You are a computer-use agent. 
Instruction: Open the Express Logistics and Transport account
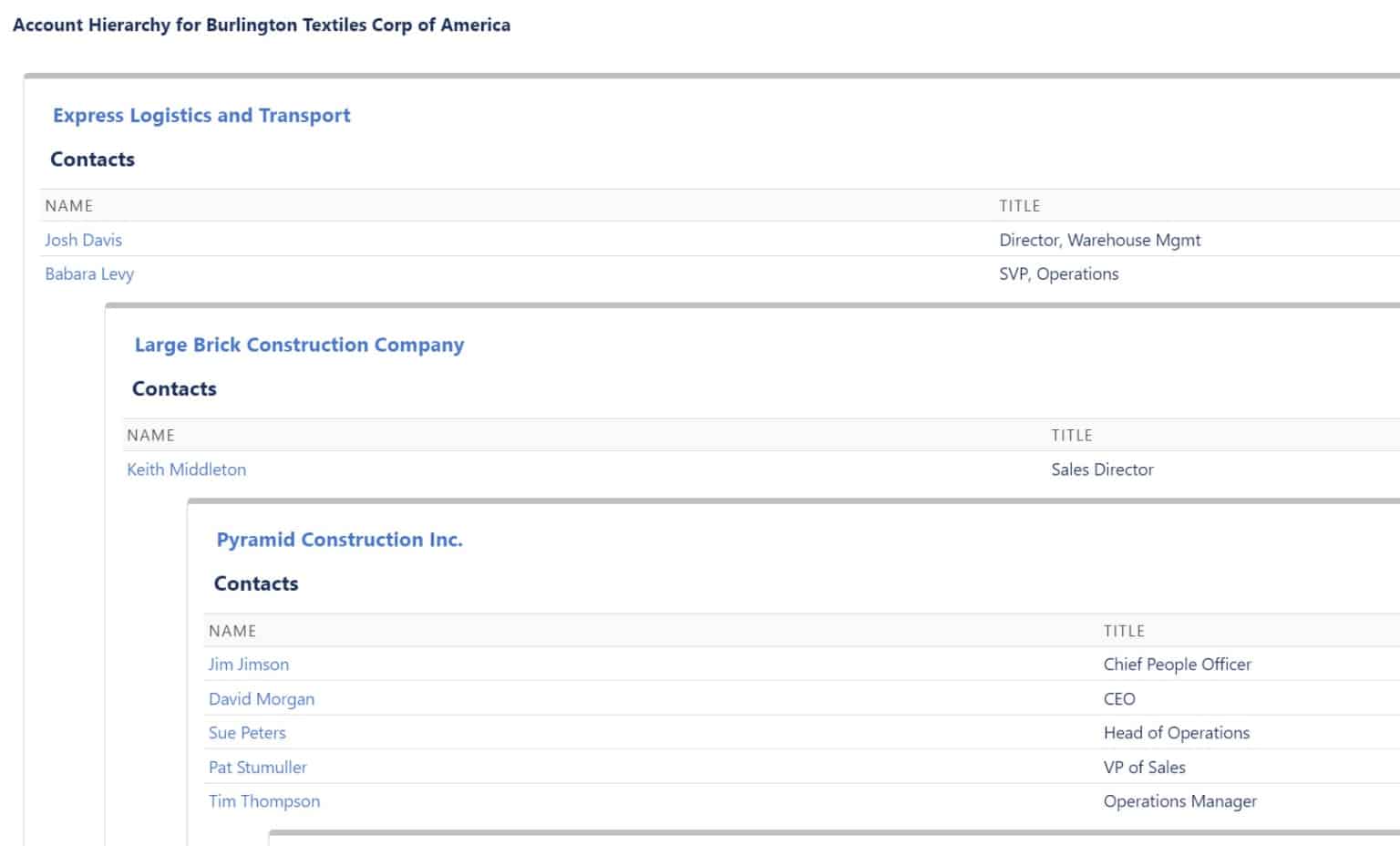201,116
